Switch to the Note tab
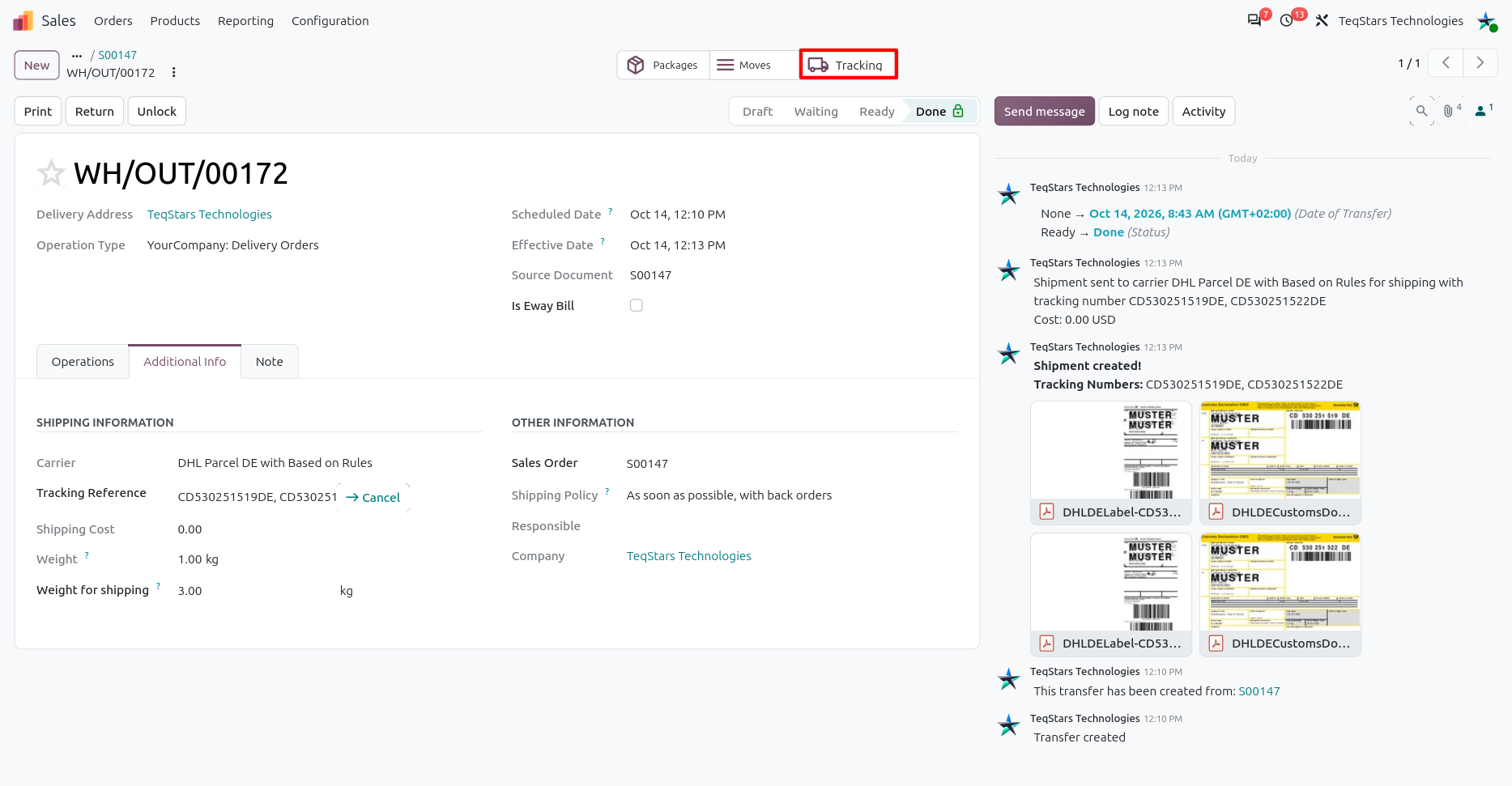 click(270, 361)
